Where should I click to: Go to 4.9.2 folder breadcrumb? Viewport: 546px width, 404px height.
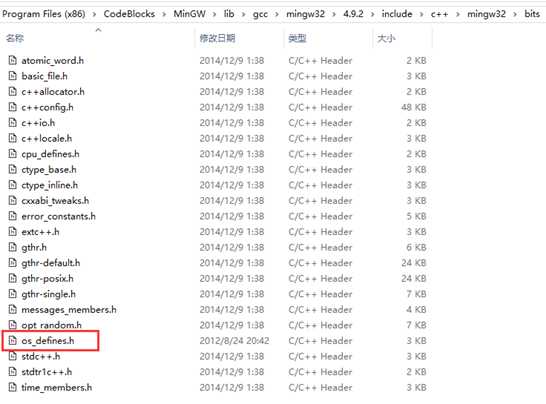coord(353,14)
